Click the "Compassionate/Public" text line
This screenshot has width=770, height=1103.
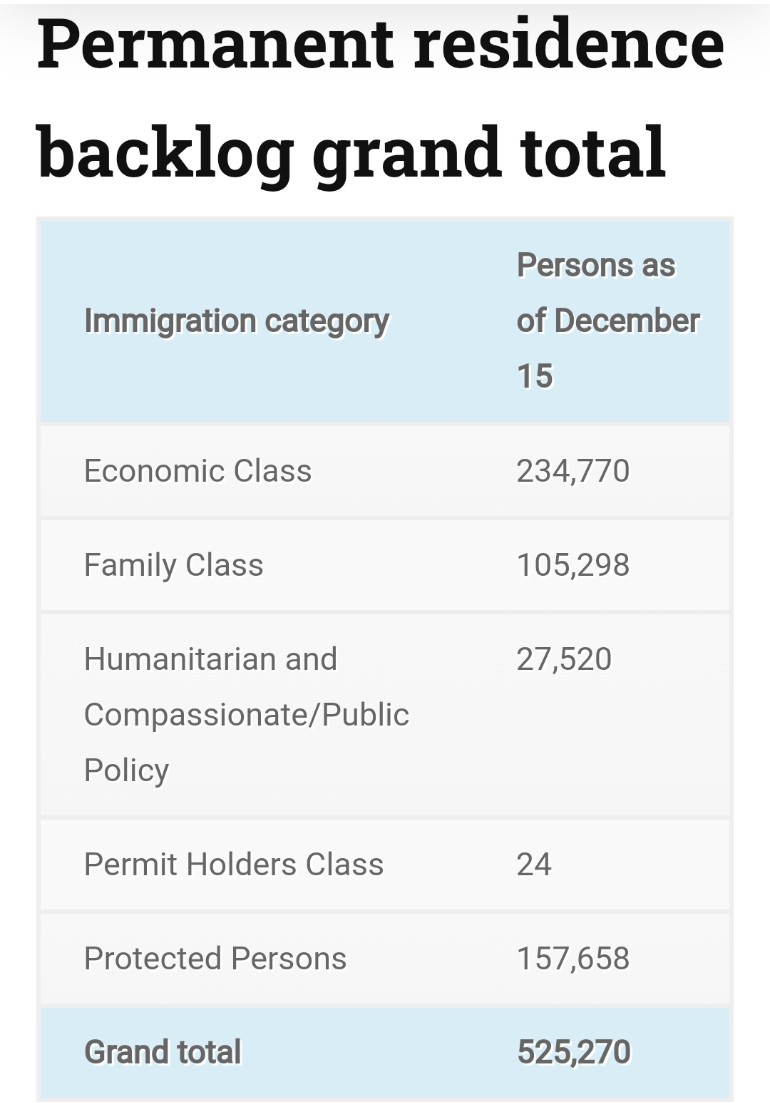247,715
